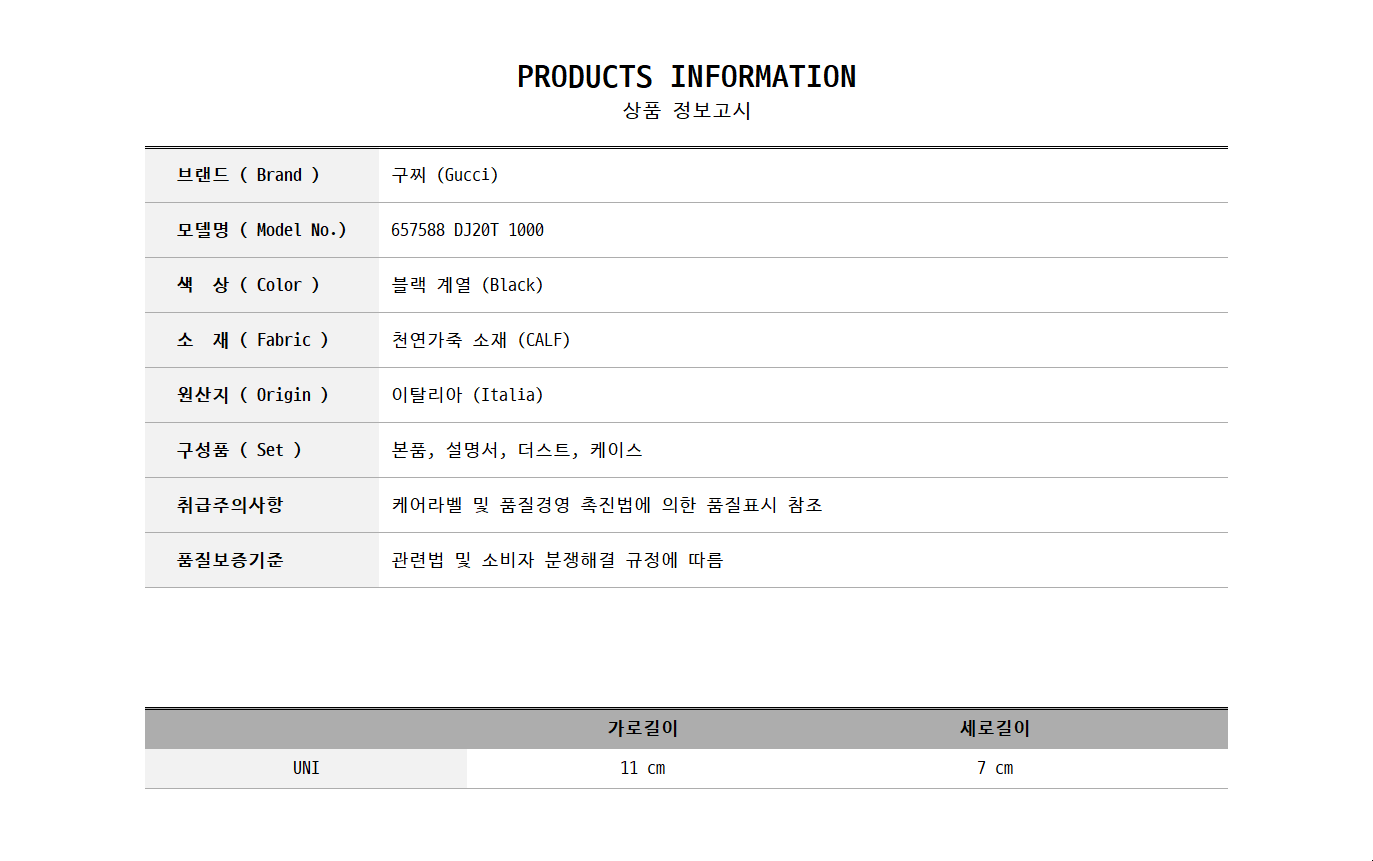1373x861 pixels.
Task: Click the 구찌 (Gucci) brand value
Action: coord(445,175)
